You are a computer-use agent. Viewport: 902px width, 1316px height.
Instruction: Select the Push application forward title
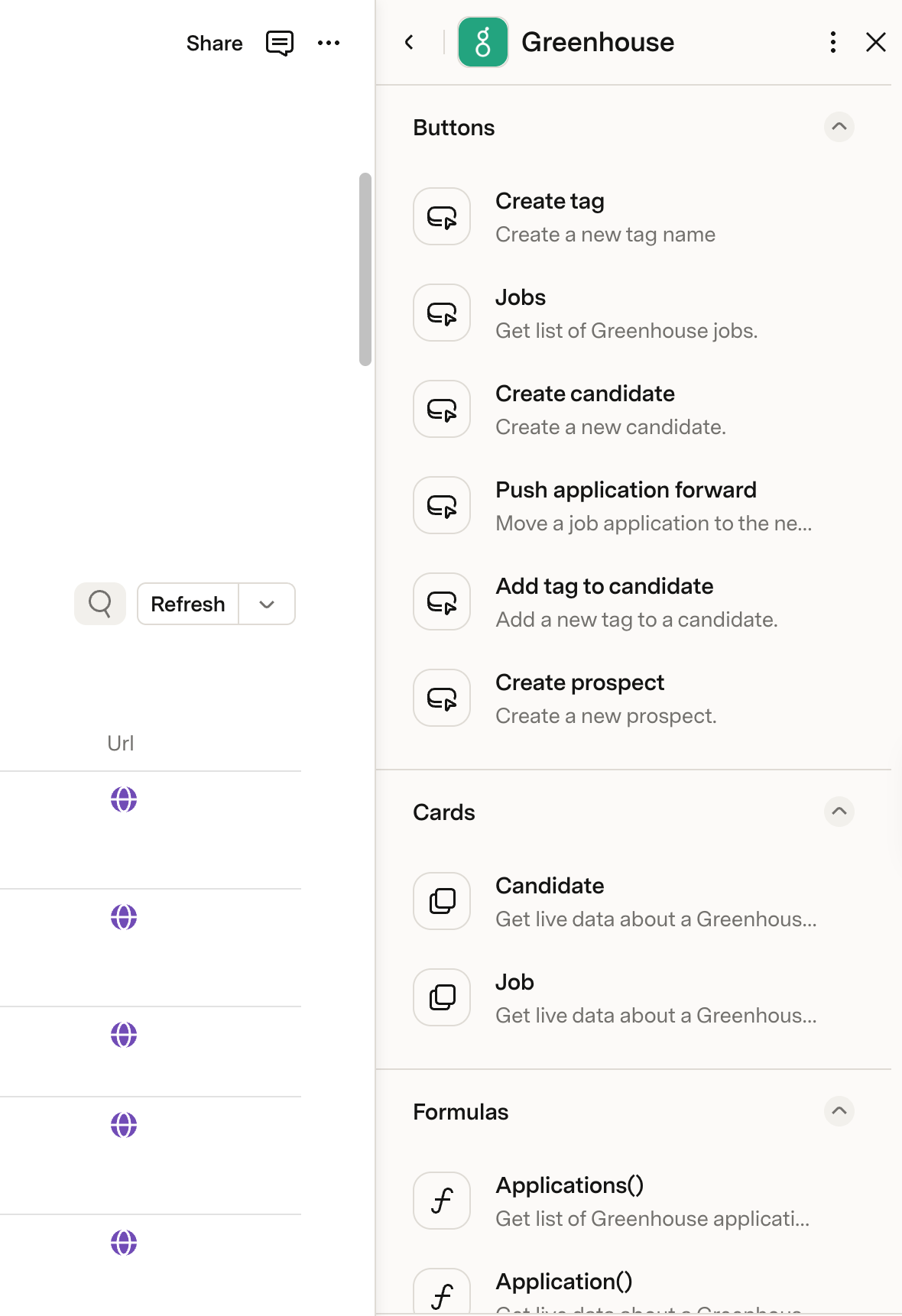point(626,490)
